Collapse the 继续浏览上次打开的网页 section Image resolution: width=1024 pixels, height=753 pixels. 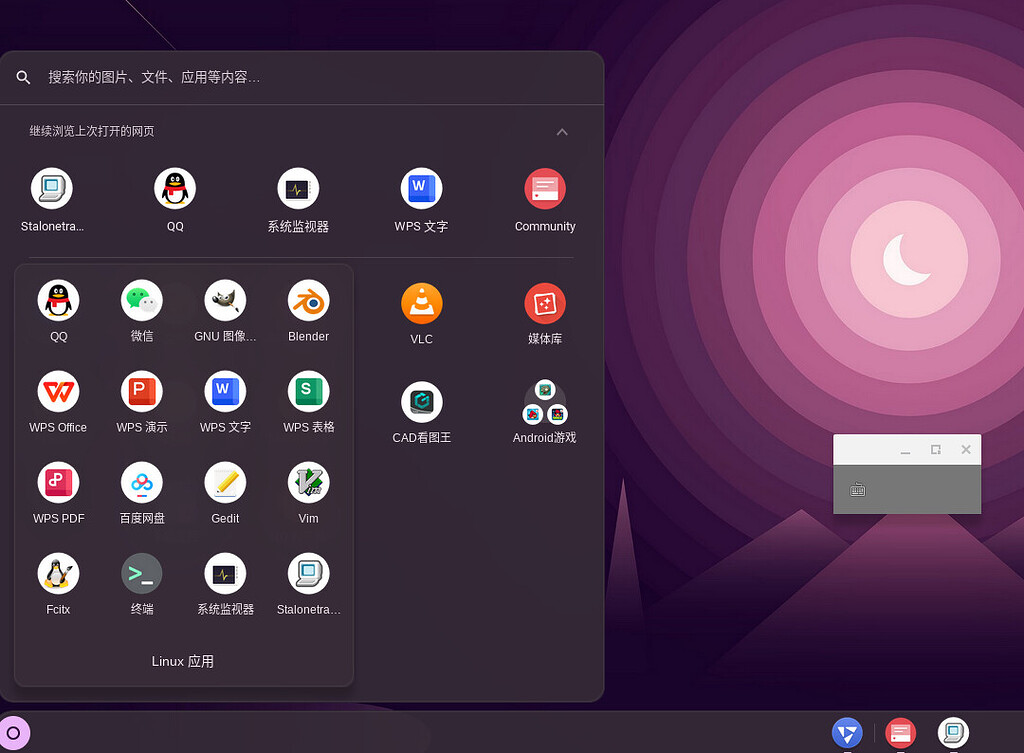tap(562, 131)
